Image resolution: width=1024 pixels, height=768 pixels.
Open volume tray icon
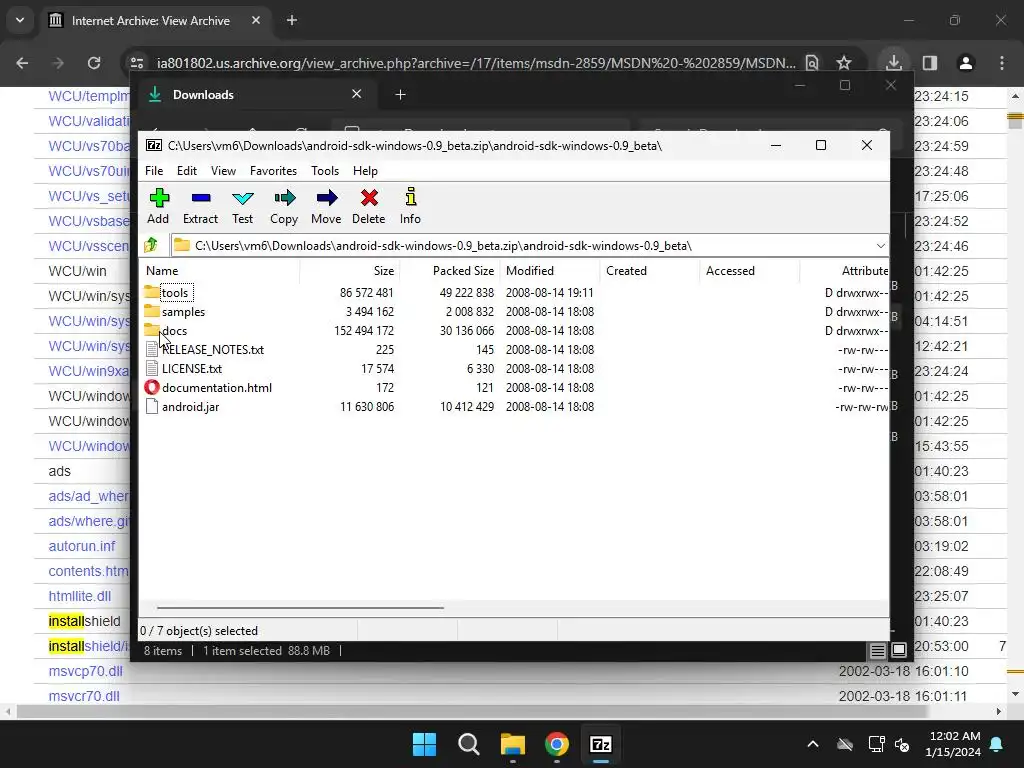pos(902,744)
